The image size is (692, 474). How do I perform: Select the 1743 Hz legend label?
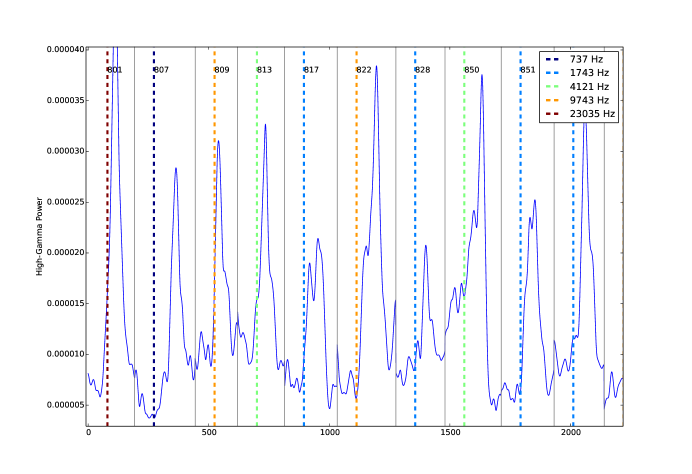[x=589, y=73]
